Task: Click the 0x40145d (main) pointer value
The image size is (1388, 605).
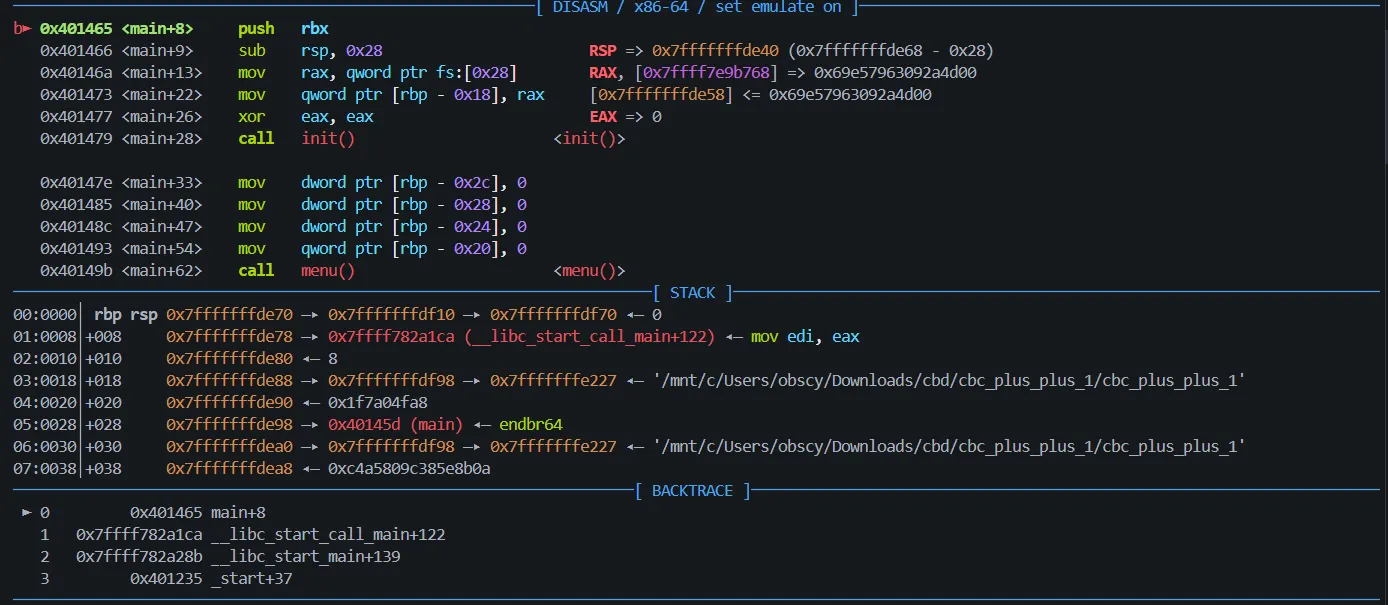Action: coord(396,425)
